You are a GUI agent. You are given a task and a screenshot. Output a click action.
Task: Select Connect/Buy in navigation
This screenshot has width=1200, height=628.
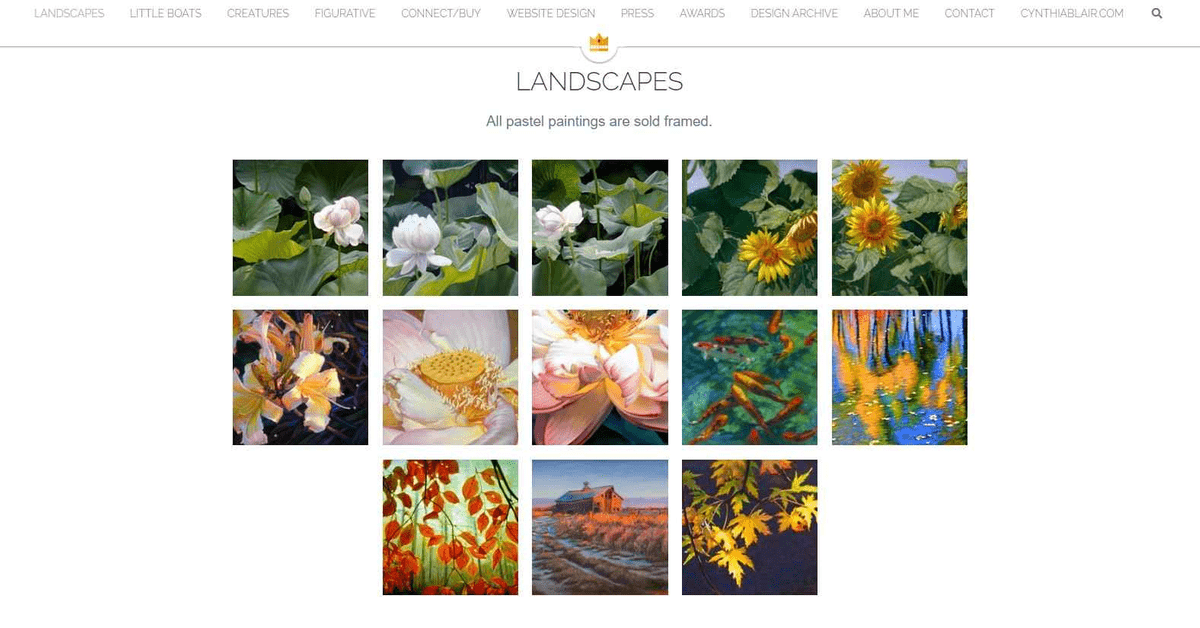click(x=441, y=14)
